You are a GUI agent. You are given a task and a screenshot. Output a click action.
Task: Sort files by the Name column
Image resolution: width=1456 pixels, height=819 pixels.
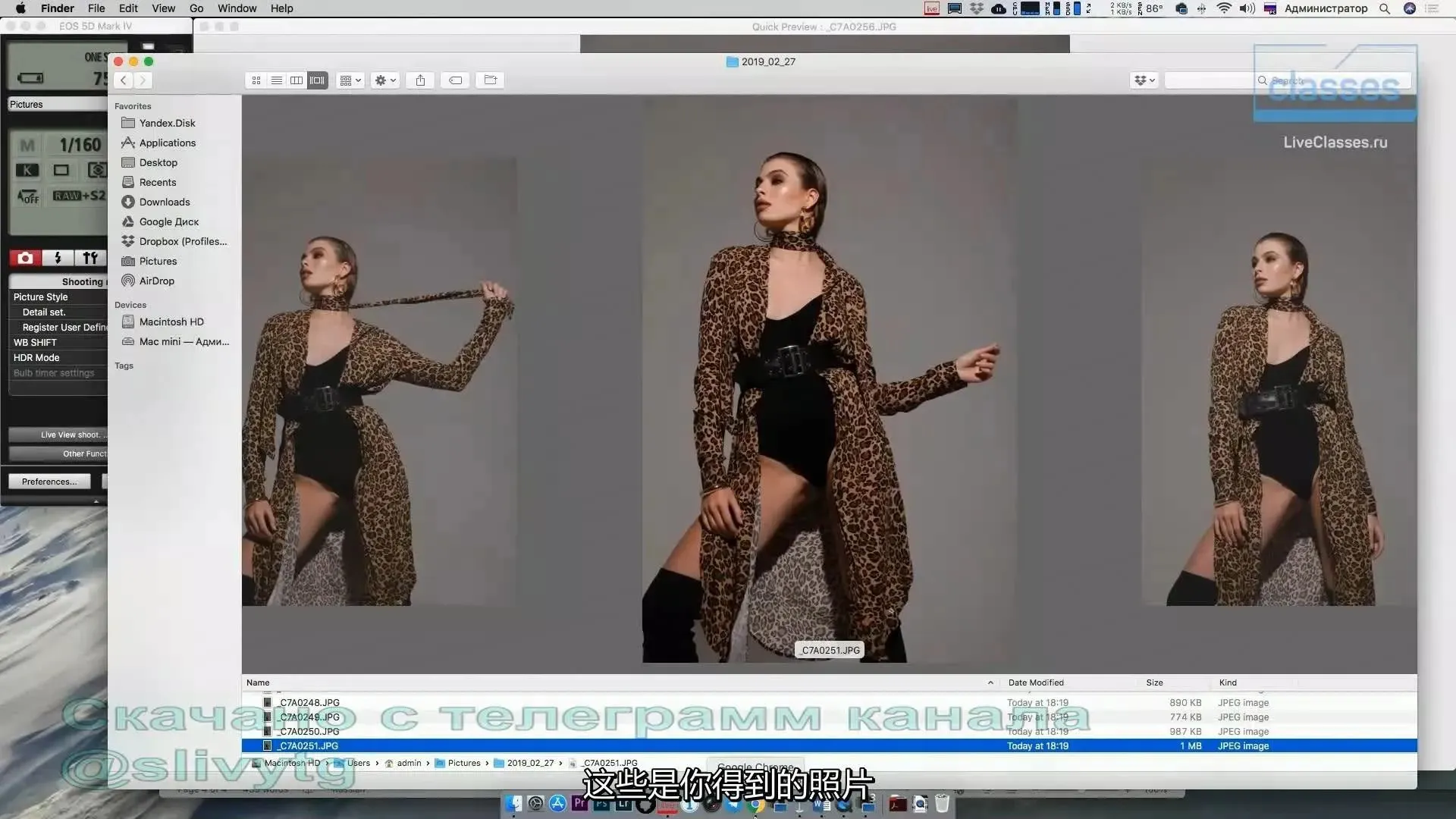click(258, 682)
